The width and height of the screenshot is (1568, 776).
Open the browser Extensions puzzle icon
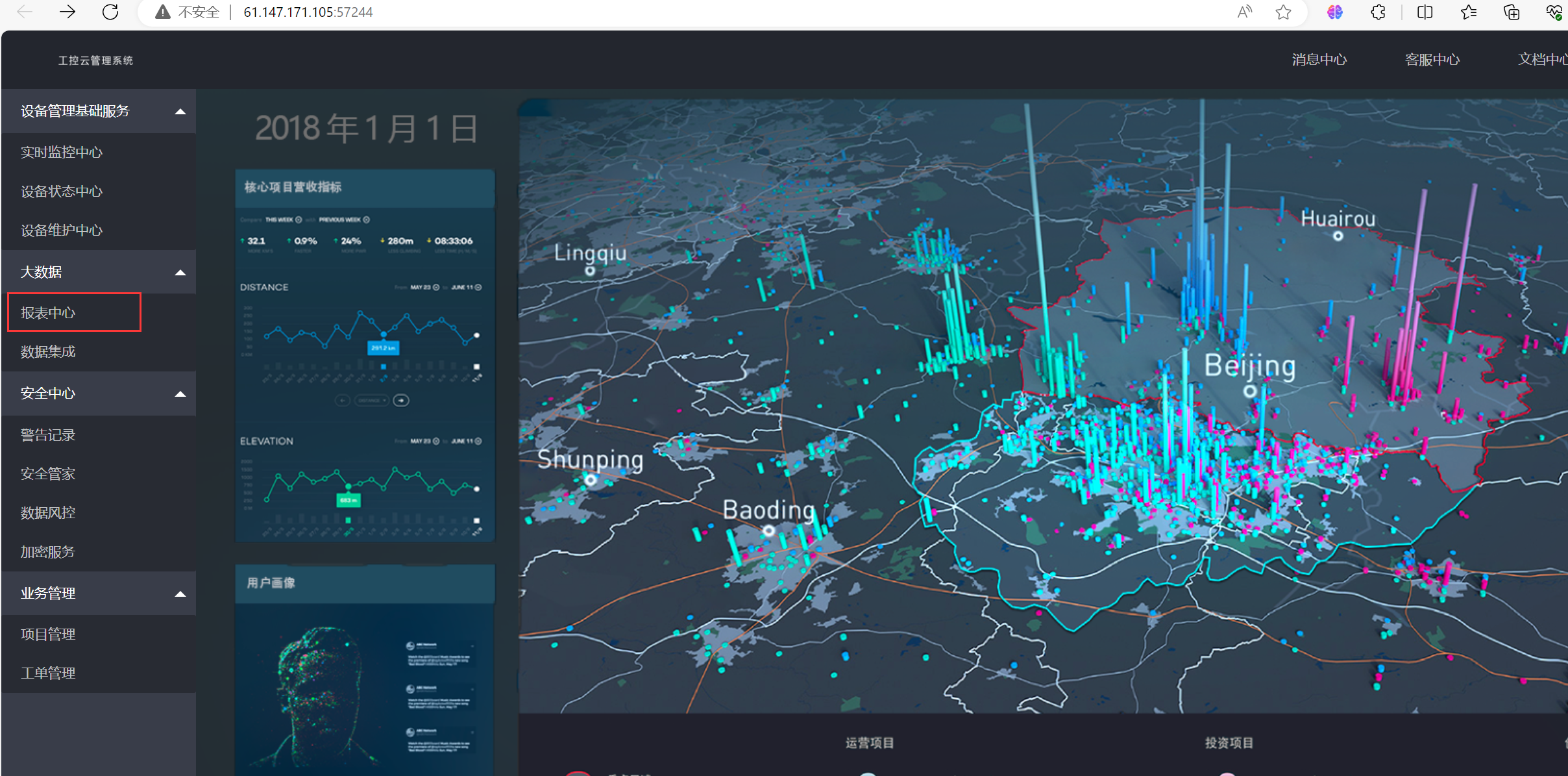pos(1378,12)
